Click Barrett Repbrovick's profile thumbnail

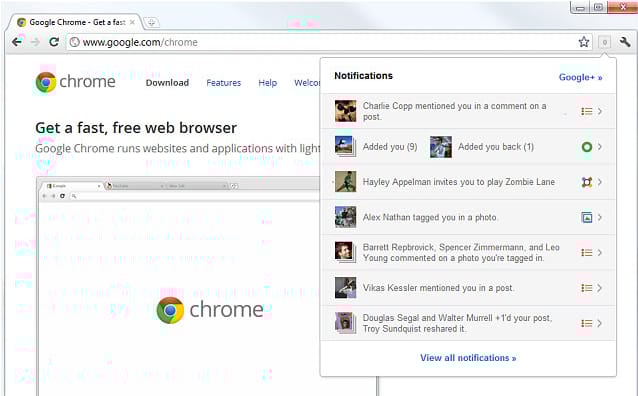coord(345,252)
